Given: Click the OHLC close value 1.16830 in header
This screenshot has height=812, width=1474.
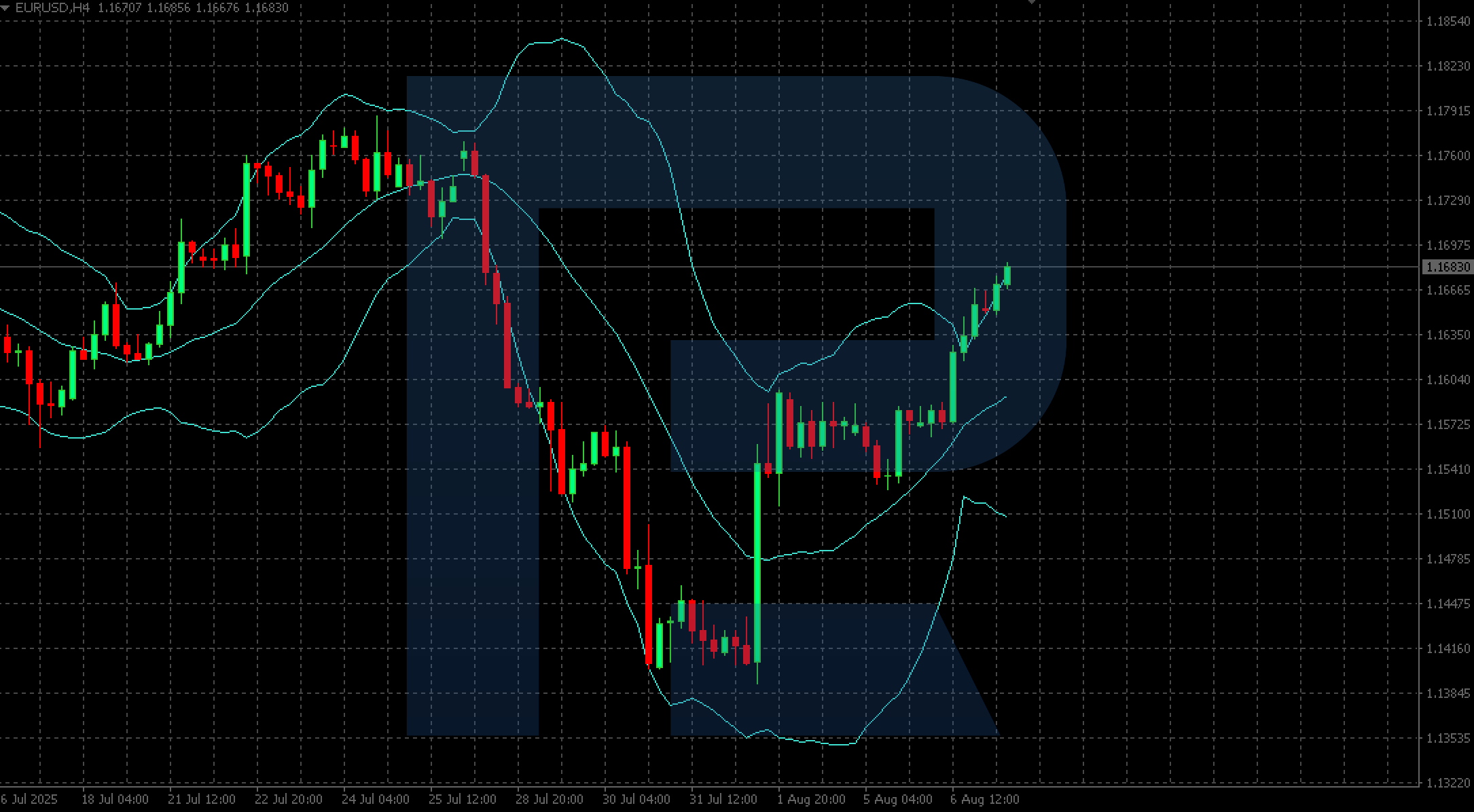Looking at the screenshot, I should [266, 7].
